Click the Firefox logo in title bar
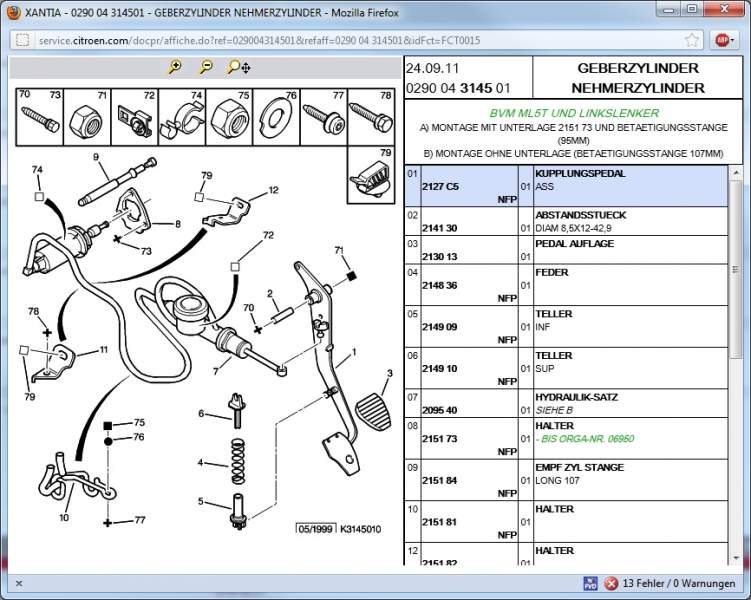The height and width of the screenshot is (600, 751). tap(13, 12)
